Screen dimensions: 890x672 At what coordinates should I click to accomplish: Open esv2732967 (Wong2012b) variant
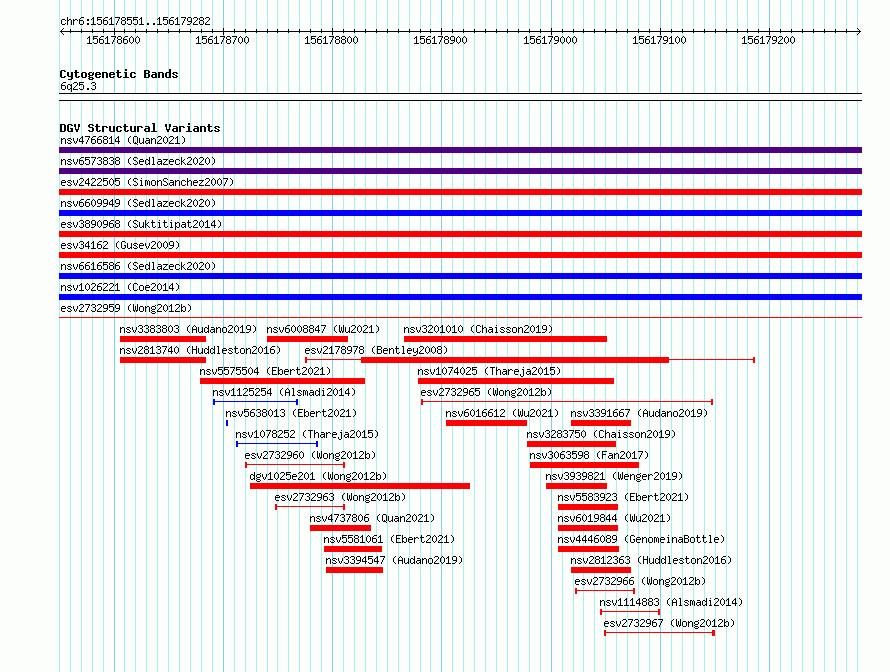point(669,623)
